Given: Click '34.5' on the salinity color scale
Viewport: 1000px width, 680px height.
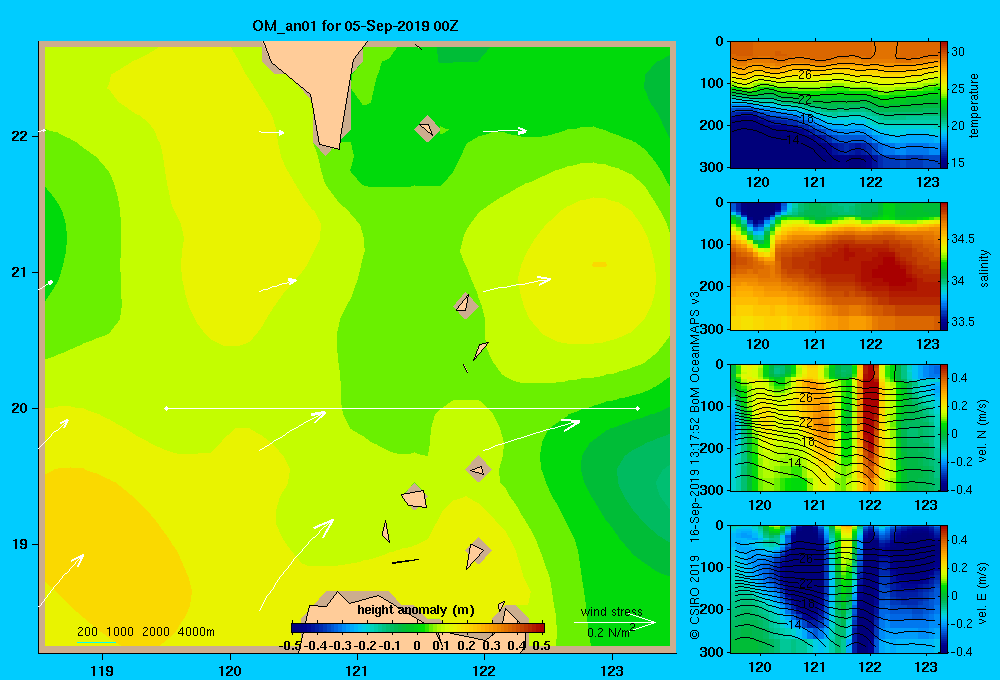Looking at the screenshot, I should [x=963, y=239].
